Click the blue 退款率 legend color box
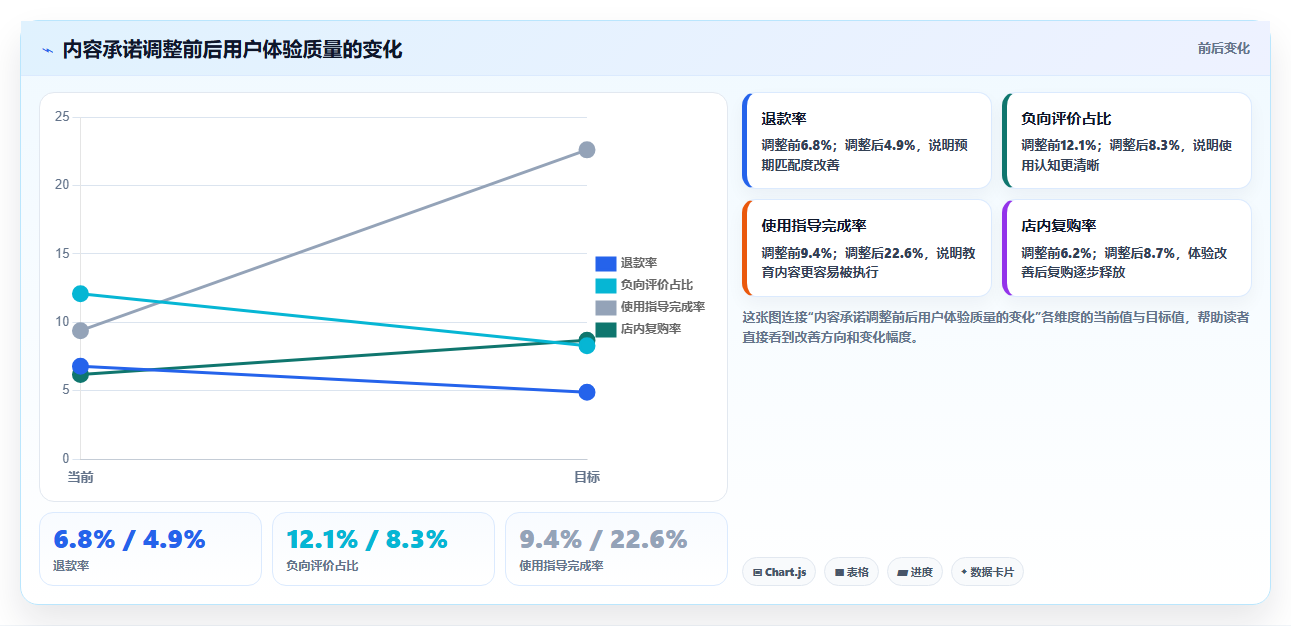1291x626 pixels. click(x=605, y=263)
